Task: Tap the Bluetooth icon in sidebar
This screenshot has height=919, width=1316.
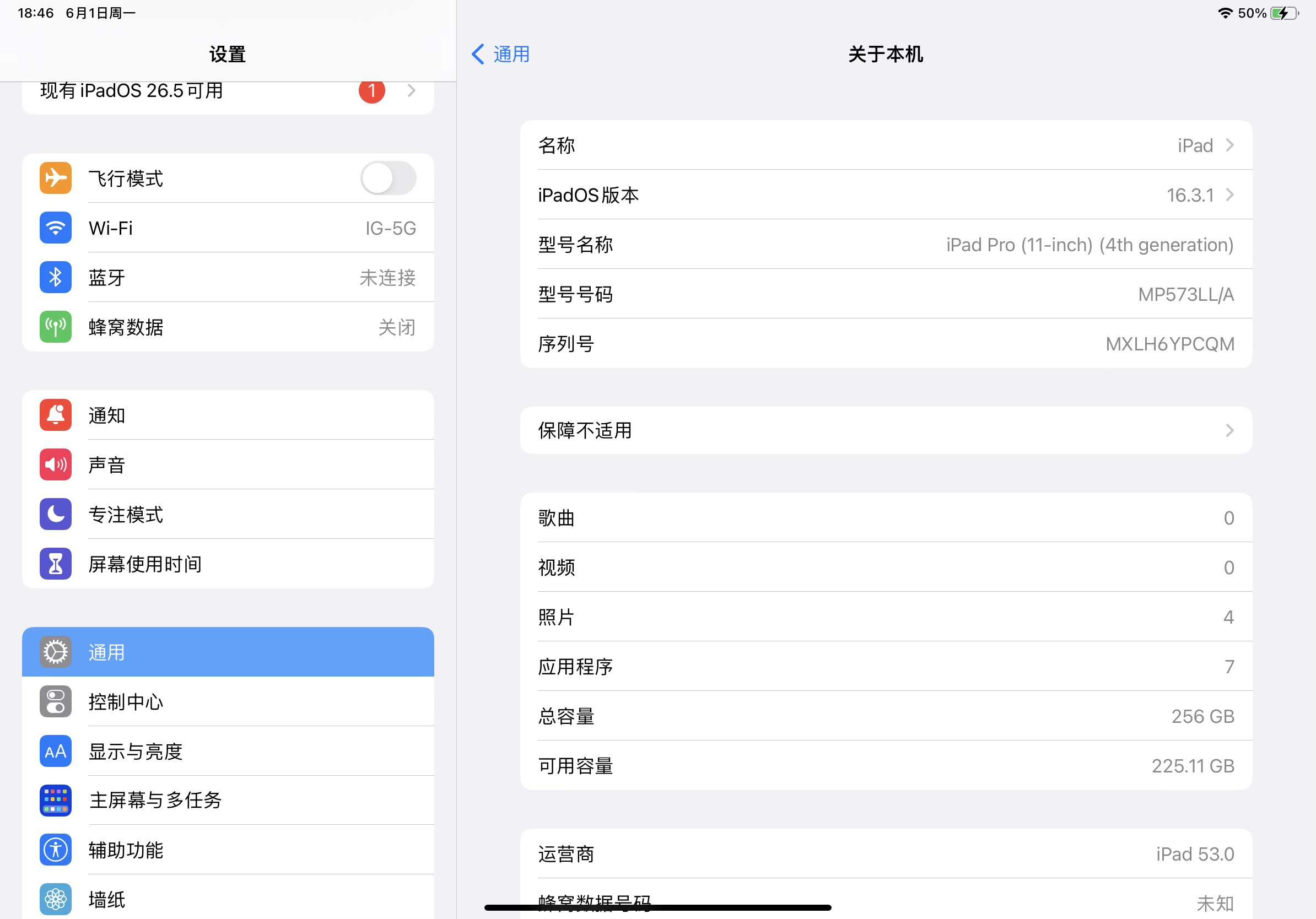Action: tap(56, 277)
